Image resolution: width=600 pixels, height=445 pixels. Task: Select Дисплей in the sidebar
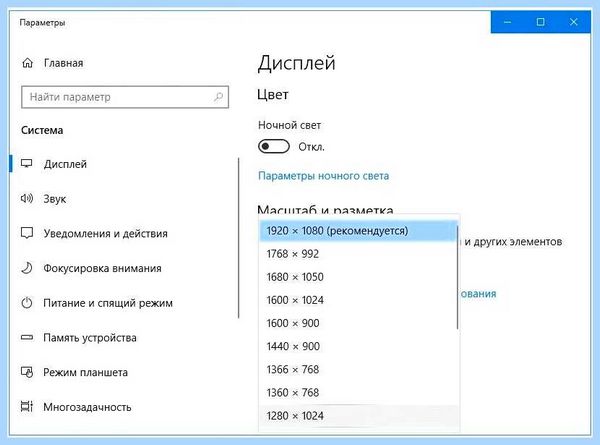65,164
